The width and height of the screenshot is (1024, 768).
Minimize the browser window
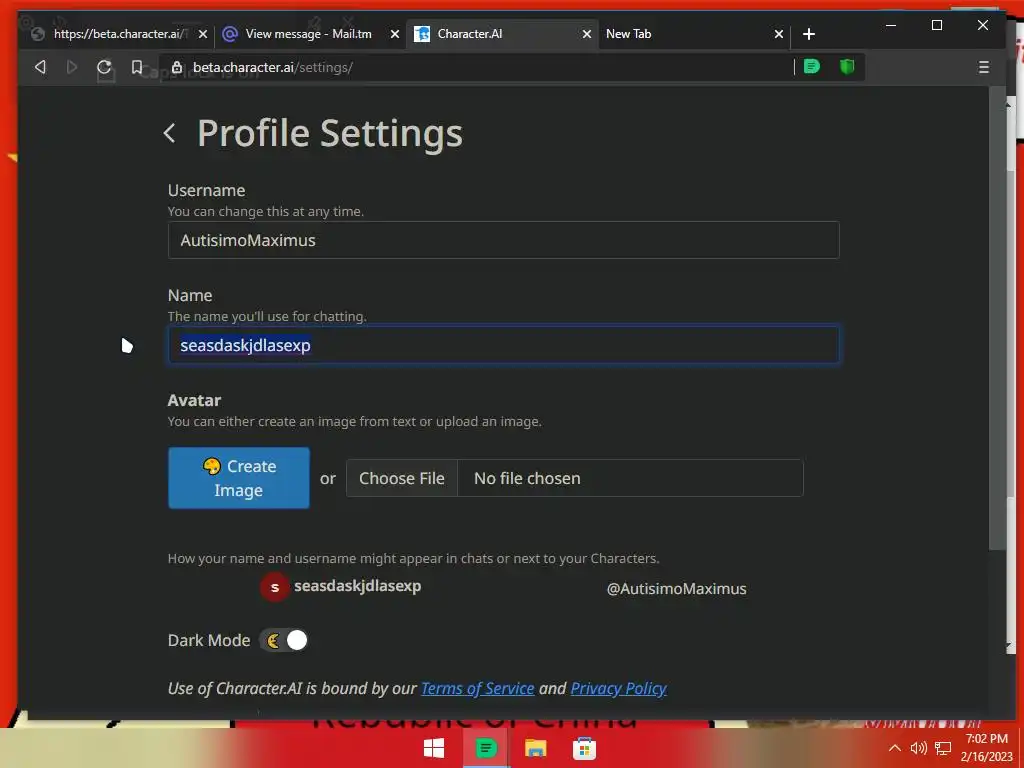pyautogui.click(x=891, y=25)
